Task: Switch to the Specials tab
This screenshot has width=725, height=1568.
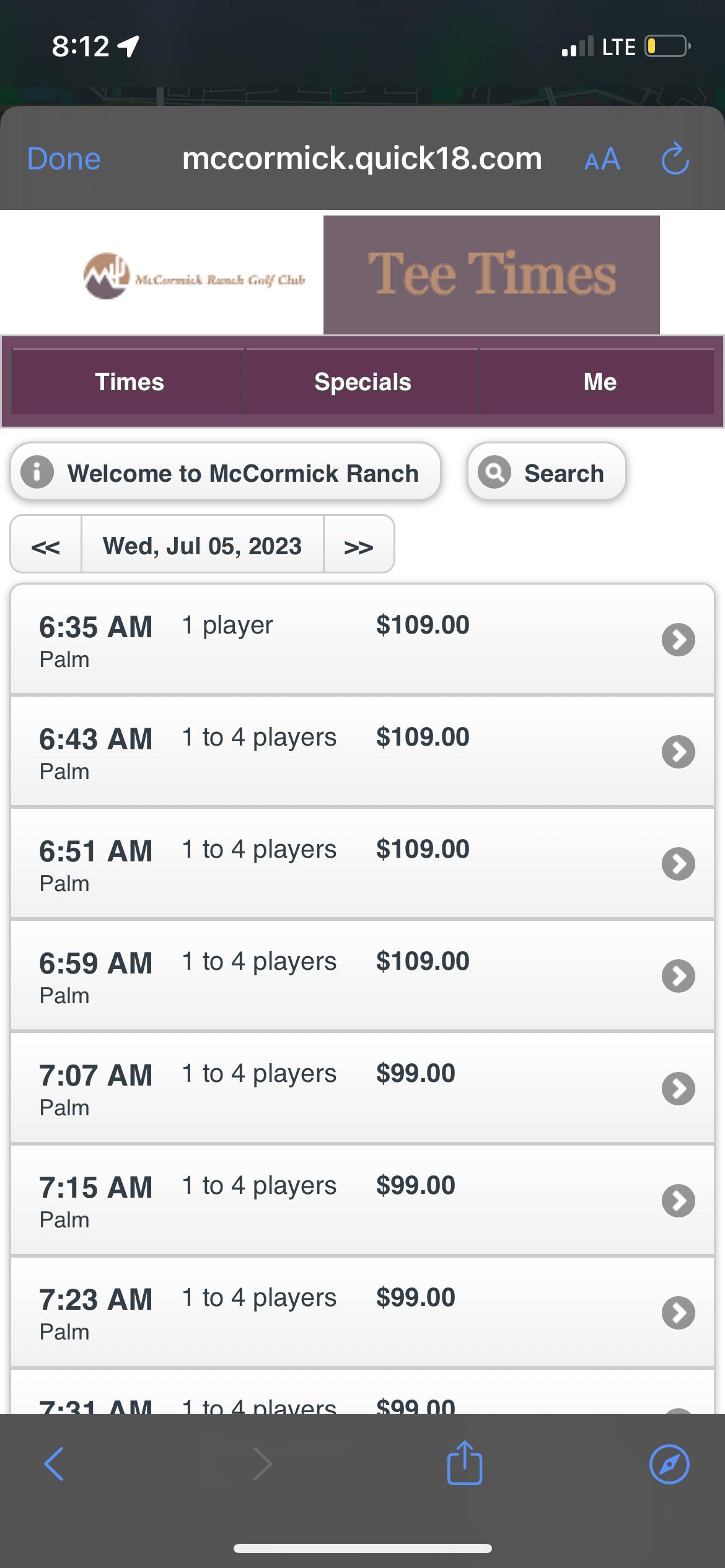Action: click(362, 381)
